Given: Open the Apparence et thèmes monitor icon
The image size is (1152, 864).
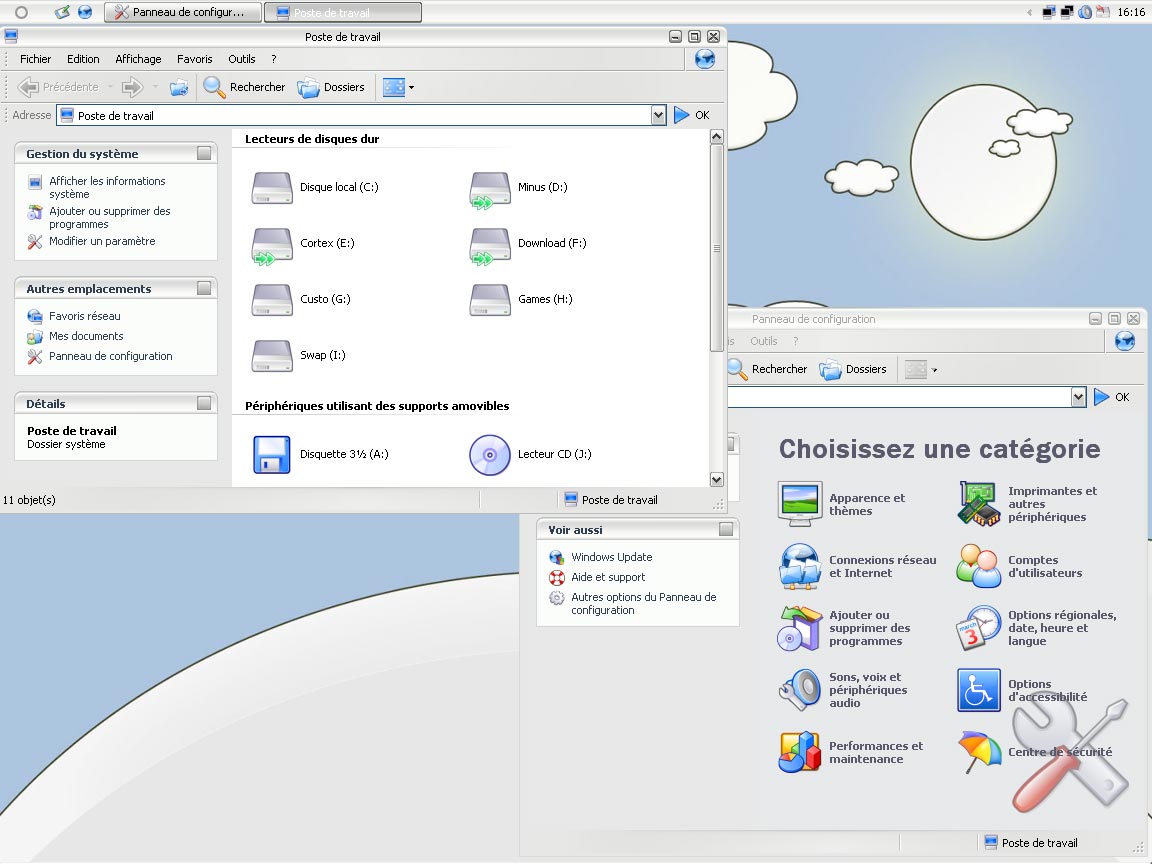Looking at the screenshot, I should tap(799, 504).
